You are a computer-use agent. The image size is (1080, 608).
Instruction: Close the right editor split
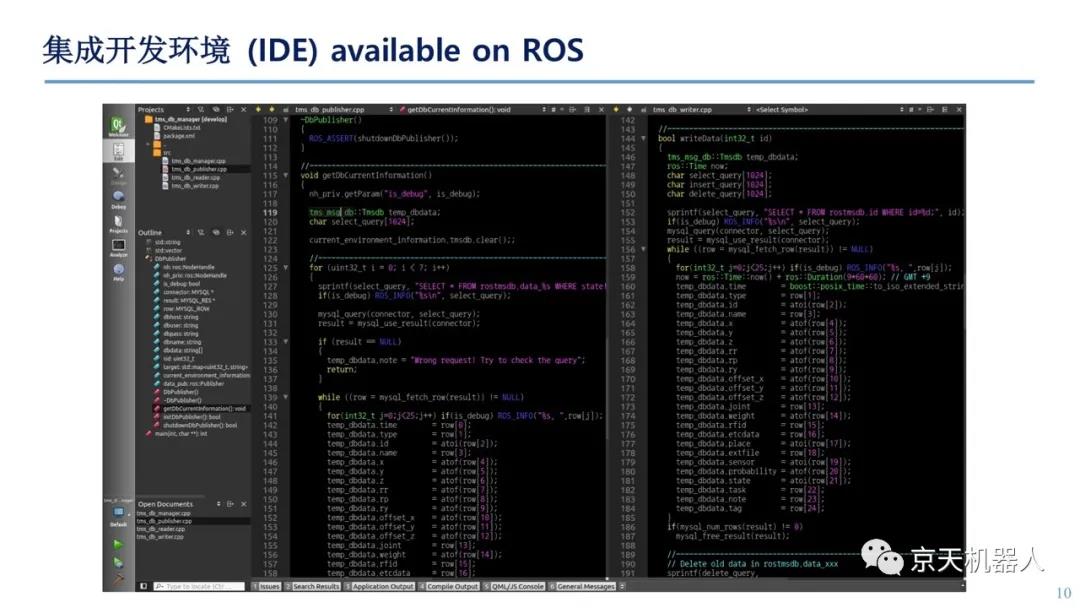pos(959,109)
